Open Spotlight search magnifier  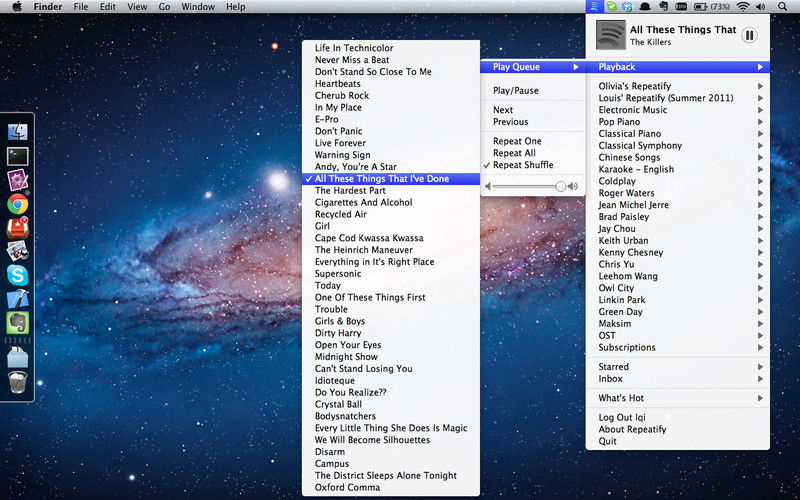click(783, 7)
